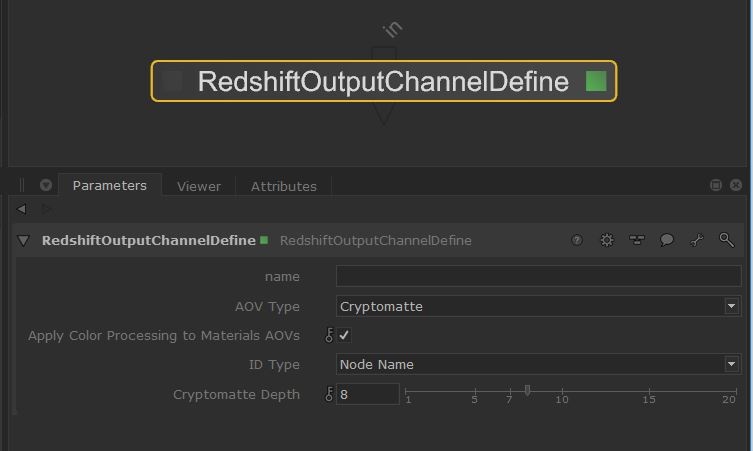Click the wrench edit-parameters icon
This screenshot has width=753, height=451.
[696, 240]
